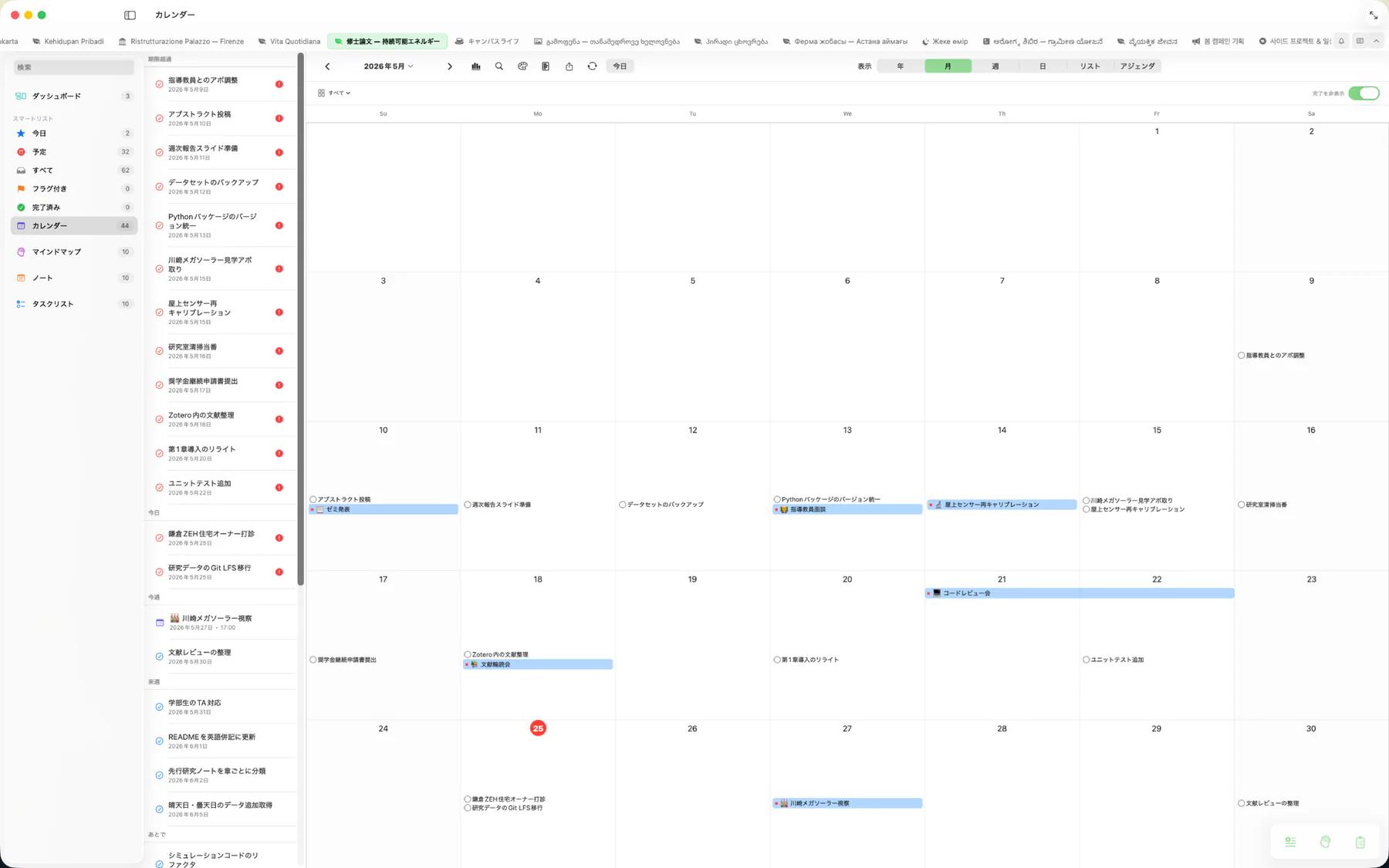
Task: Open the statistics bar chart icon
Action: click(476, 66)
